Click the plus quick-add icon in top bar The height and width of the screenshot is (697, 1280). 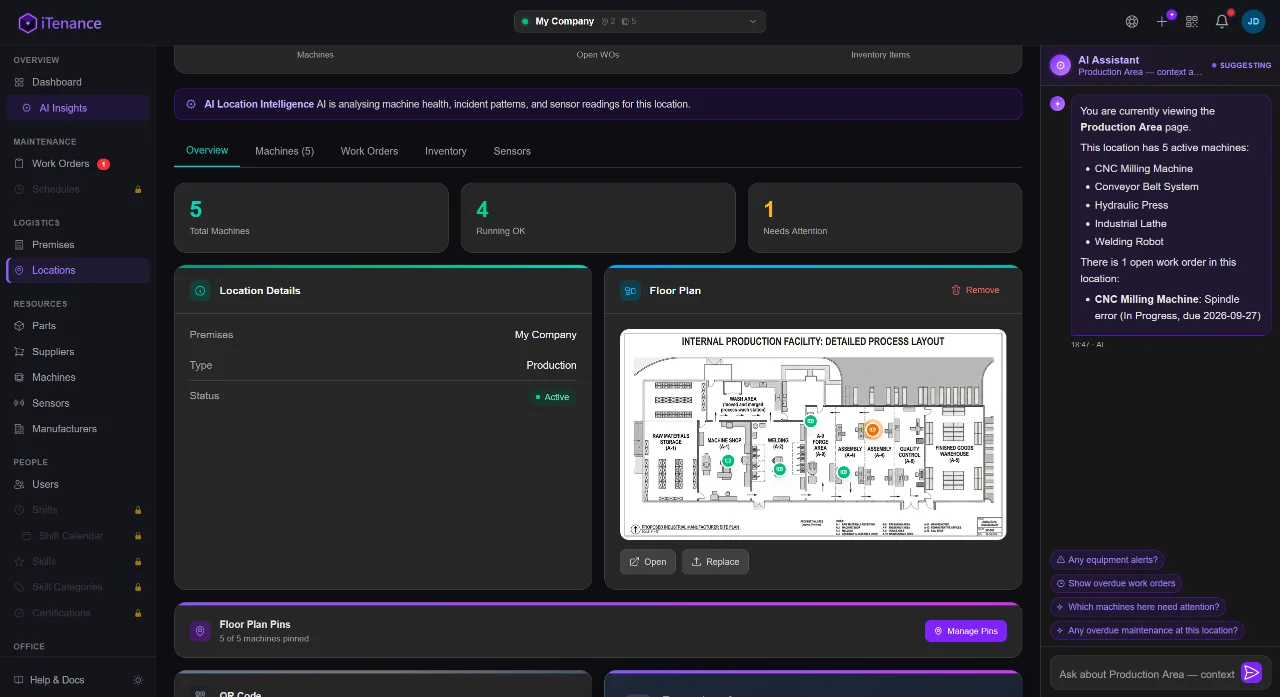(x=1162, y=21)
